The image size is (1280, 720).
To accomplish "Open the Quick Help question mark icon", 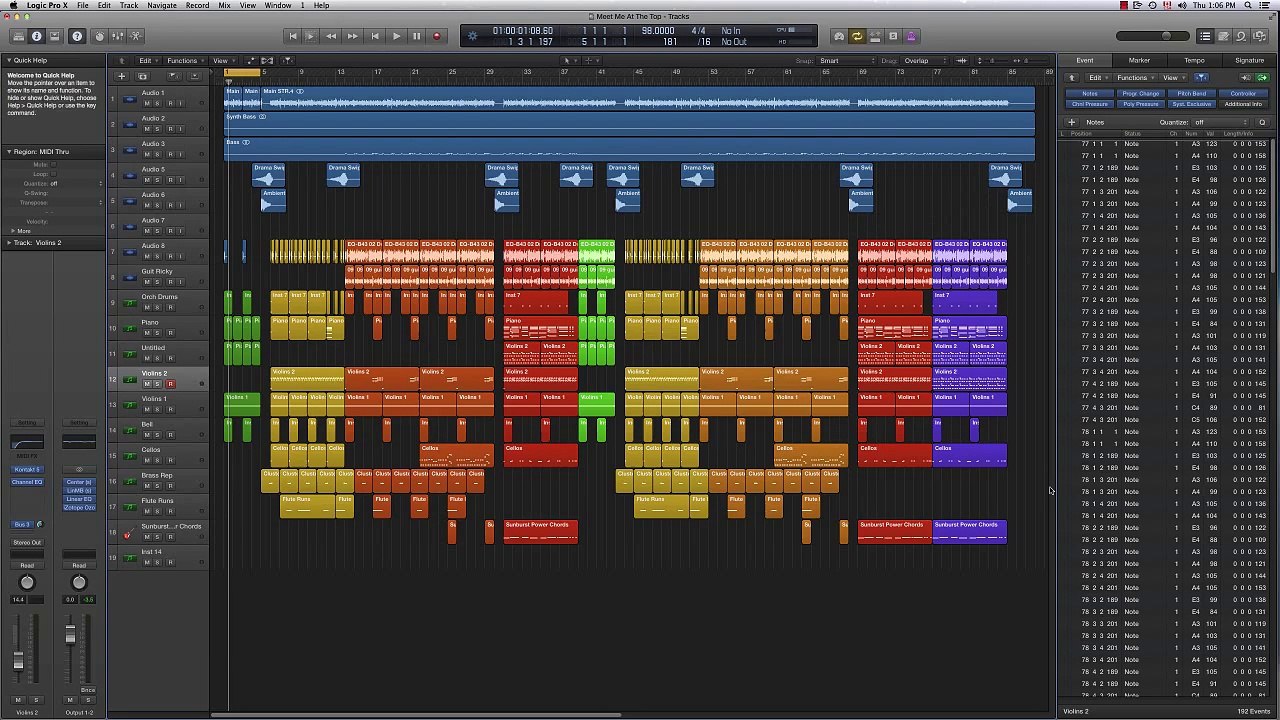I will point(77,36).
